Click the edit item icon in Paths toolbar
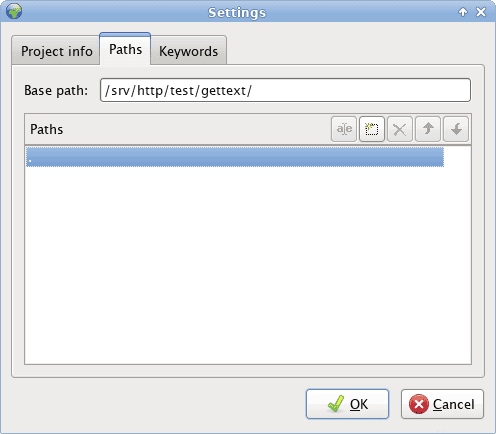The image size is (496, 434). pyautogui.click(x=344, y=129)
